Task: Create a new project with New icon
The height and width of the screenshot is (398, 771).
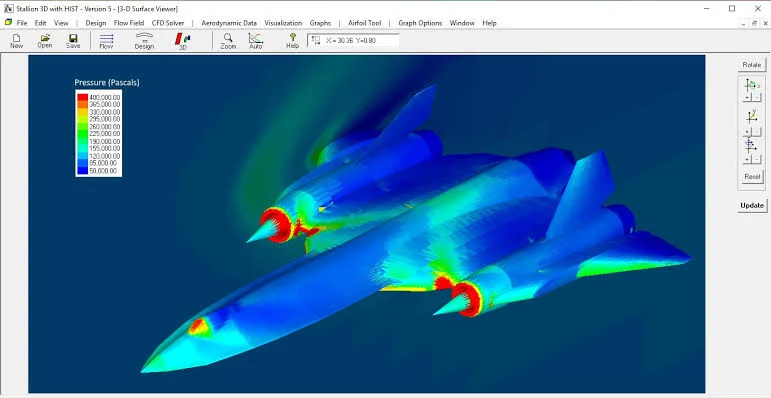Action: pyautogui.click(x=16, y=41)
